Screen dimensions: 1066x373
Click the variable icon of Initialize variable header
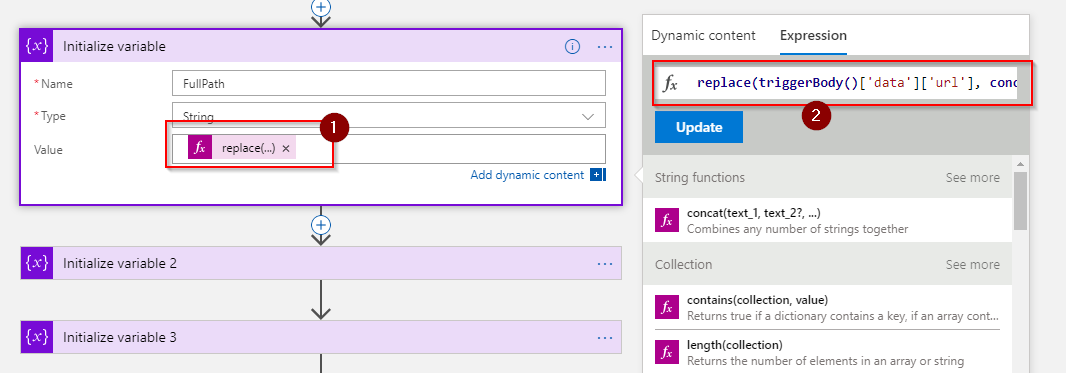click(x=37, y=46)
